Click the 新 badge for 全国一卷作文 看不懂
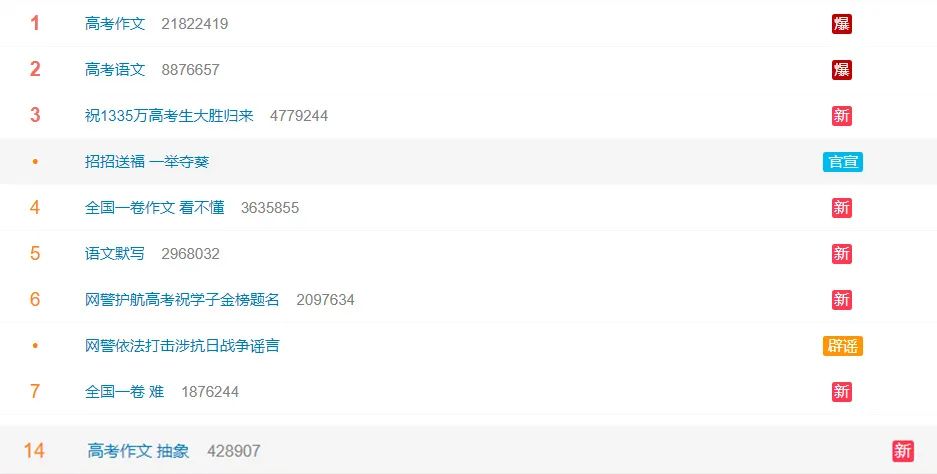Screen dimensions: 937x474 tap(841, 208)
